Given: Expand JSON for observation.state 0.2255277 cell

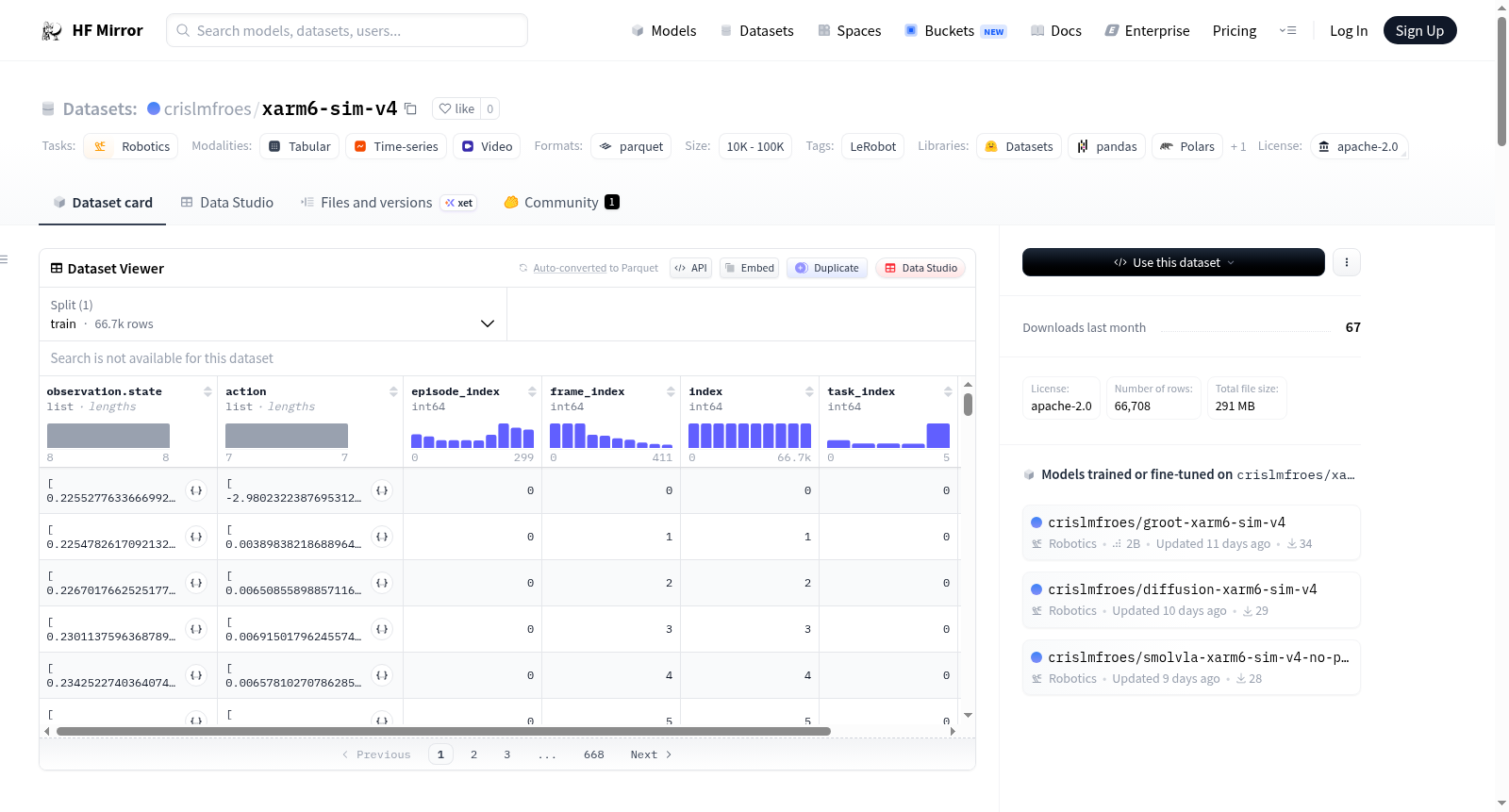Looking at the screenshot, I should (x=196, y=490).
